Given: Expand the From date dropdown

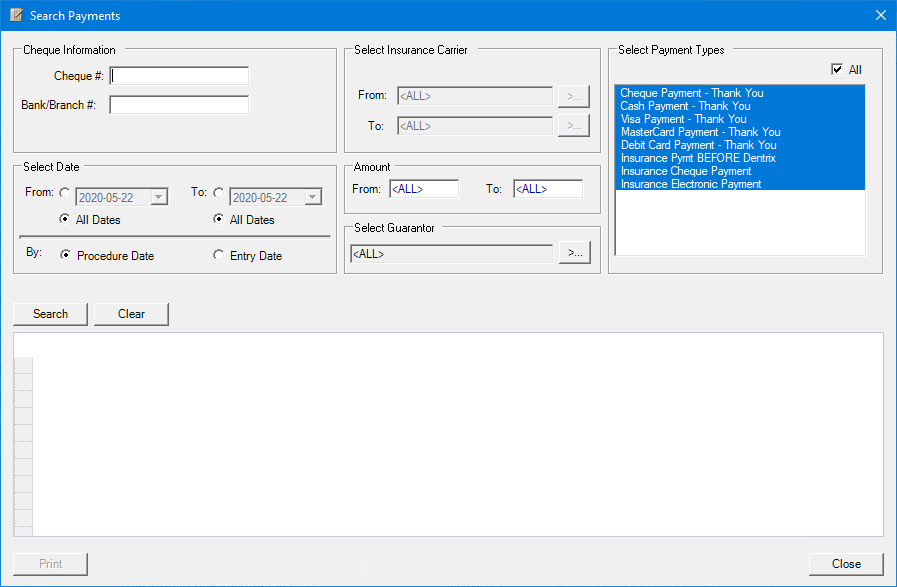Looking at the screenshot, I should [x=158, y=198].
